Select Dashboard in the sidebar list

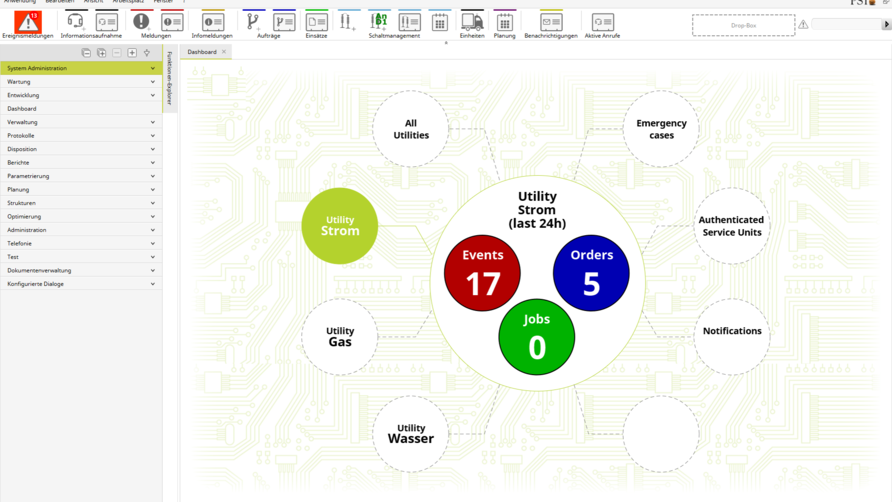coord(22,109)
